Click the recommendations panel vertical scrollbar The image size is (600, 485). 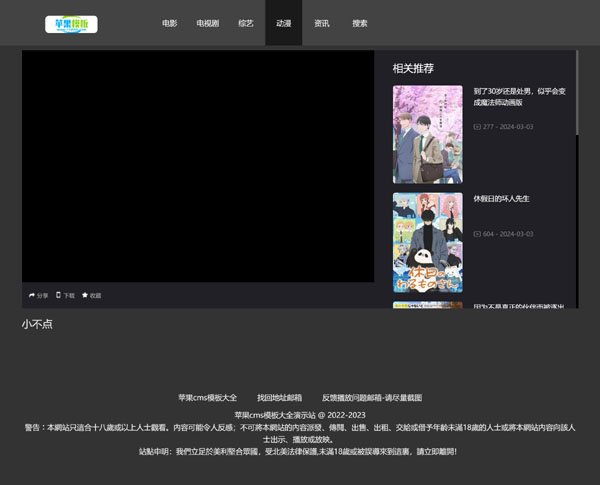click(577, 180)
